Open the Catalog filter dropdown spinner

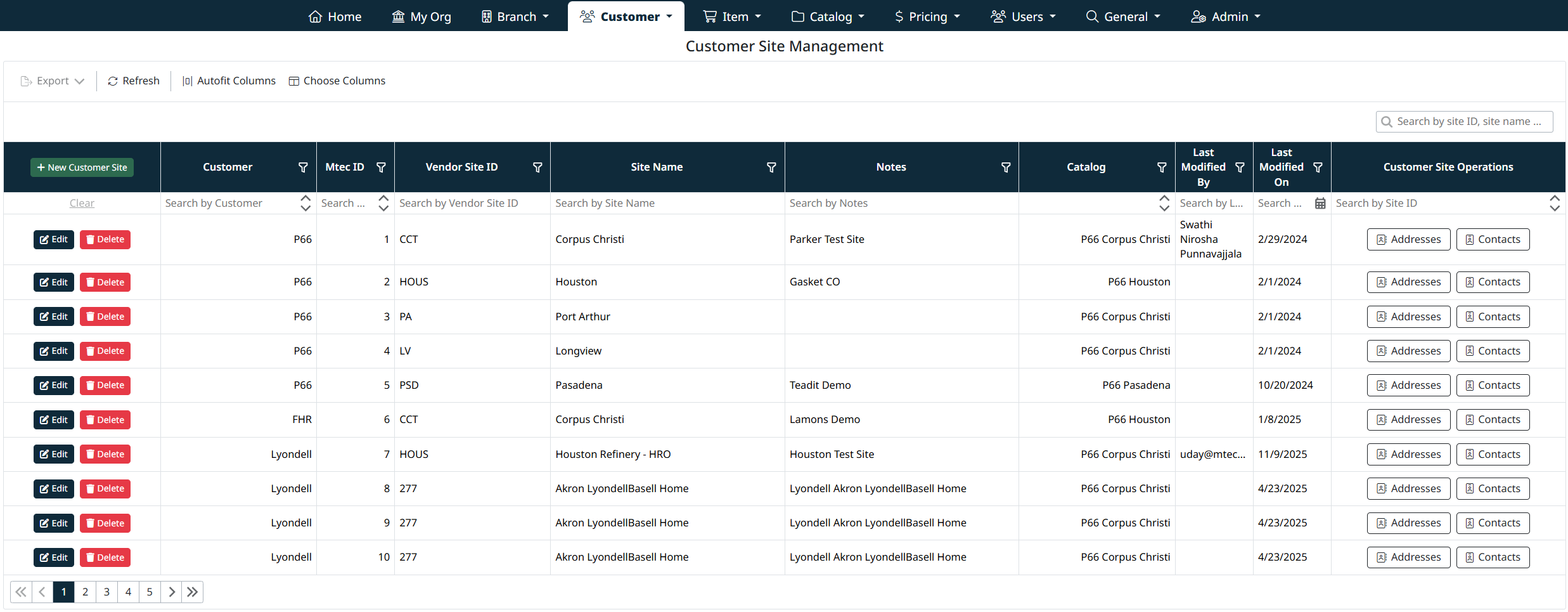(x=1164, y=204)
